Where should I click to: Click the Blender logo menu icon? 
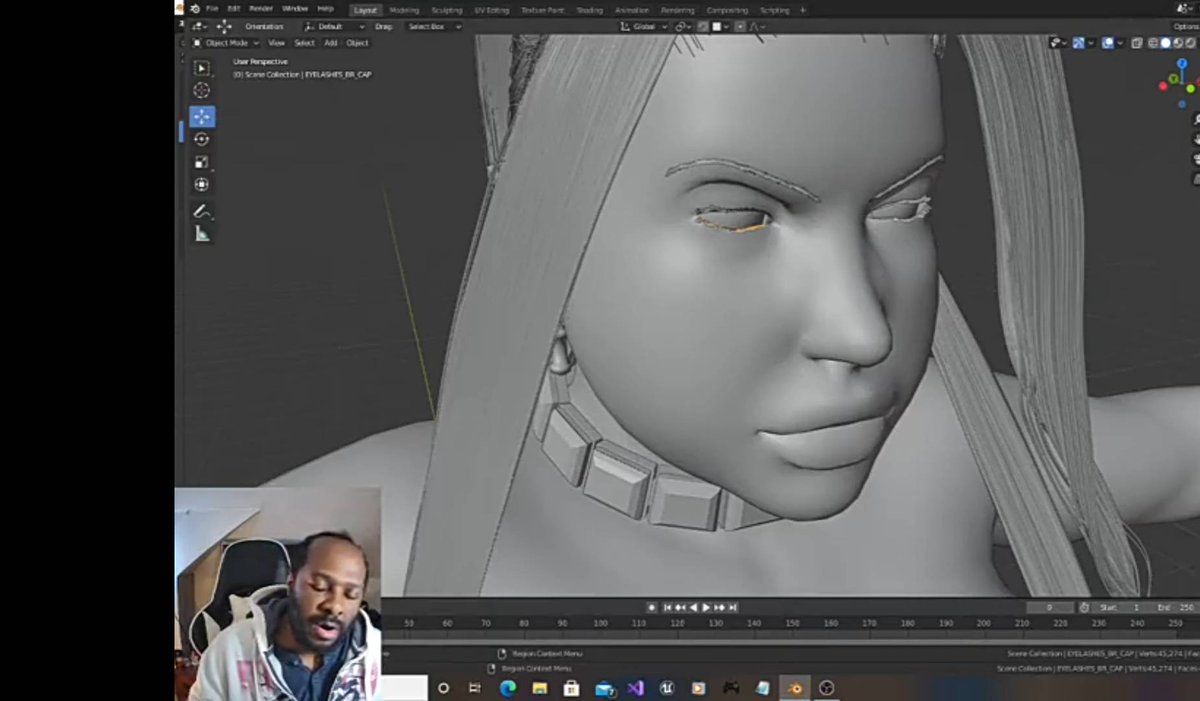[x=194, y=9]
